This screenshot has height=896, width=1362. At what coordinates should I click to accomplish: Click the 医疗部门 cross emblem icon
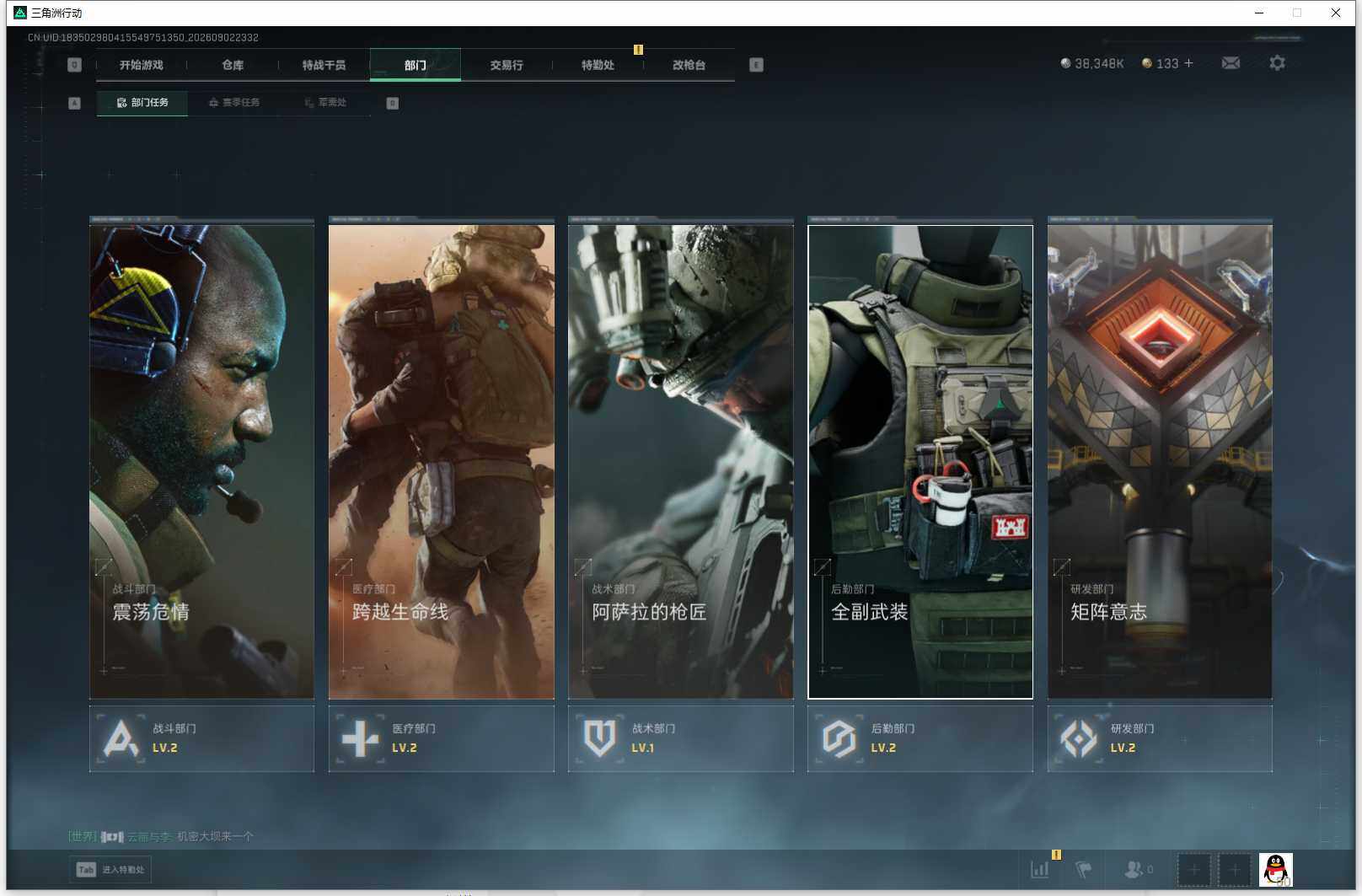pyautogui.click(x=360, y=738)
